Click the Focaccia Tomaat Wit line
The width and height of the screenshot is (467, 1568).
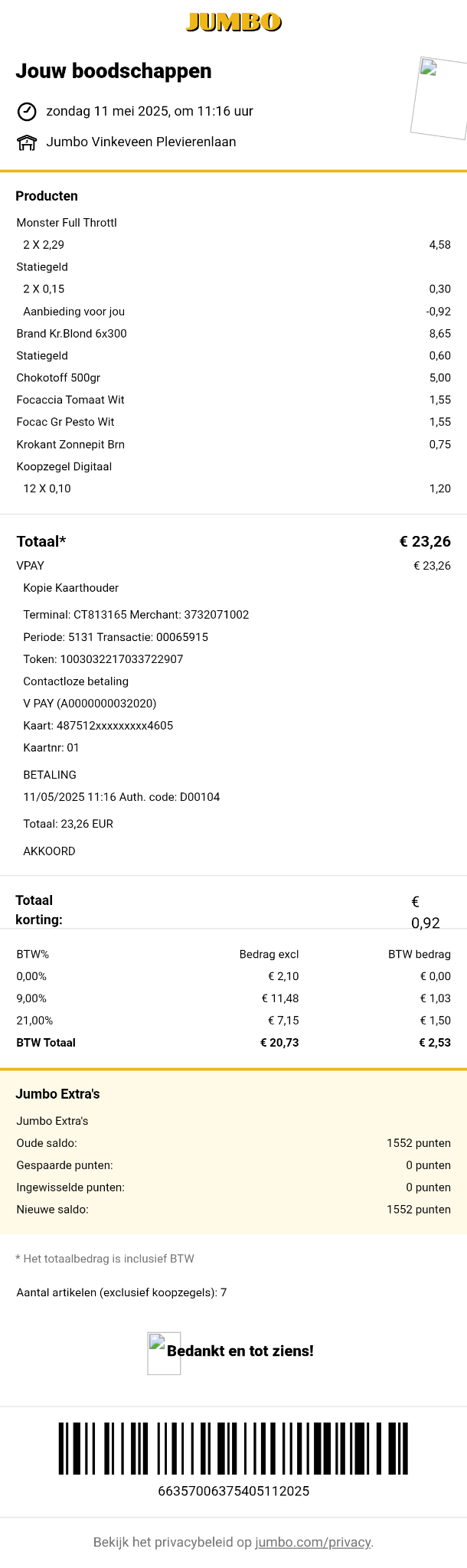(x=70, y=400)
